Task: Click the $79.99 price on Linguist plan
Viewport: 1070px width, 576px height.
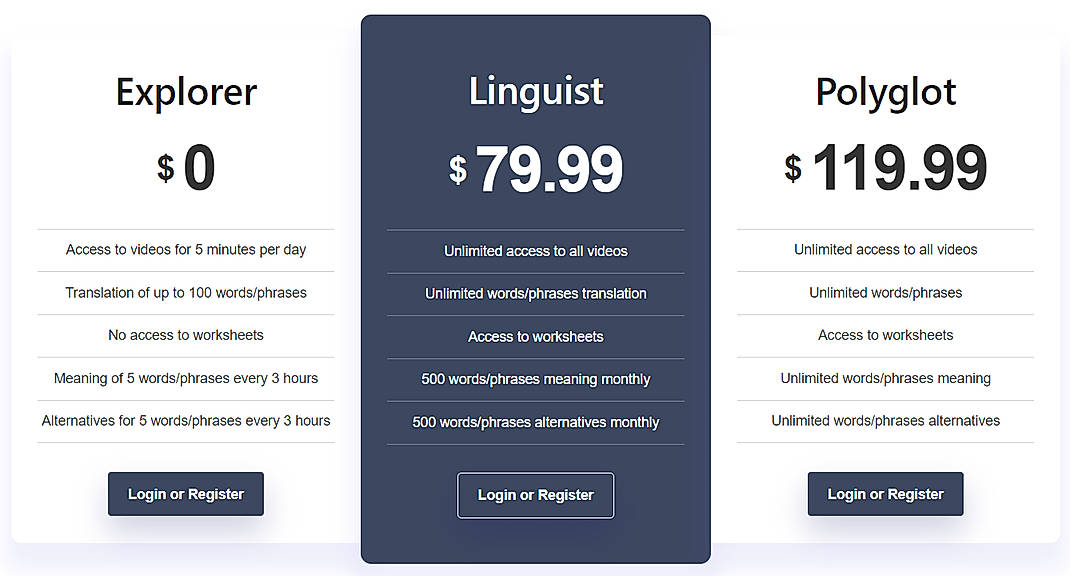Action: tap(535, 168)
